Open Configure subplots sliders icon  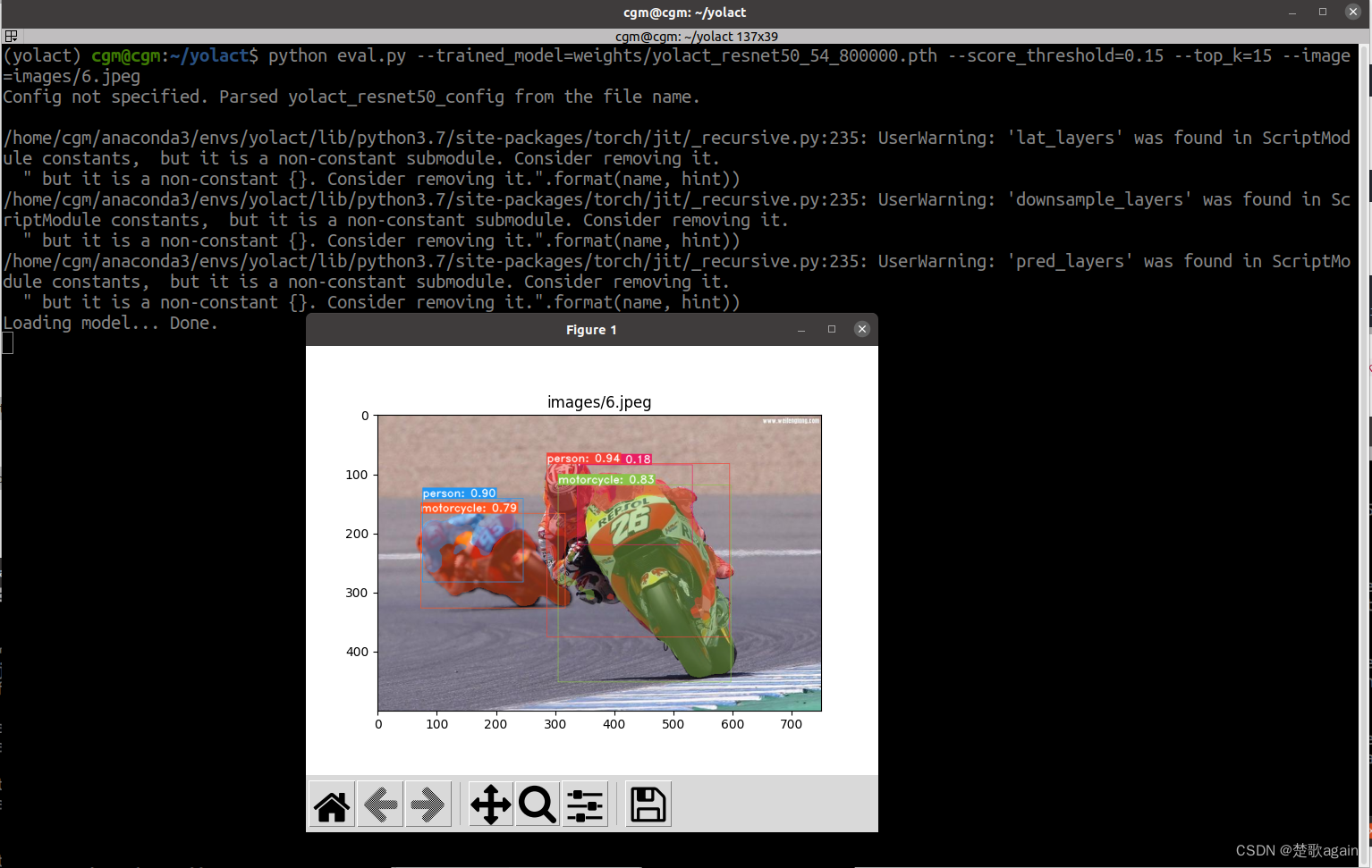coord(585,805)
